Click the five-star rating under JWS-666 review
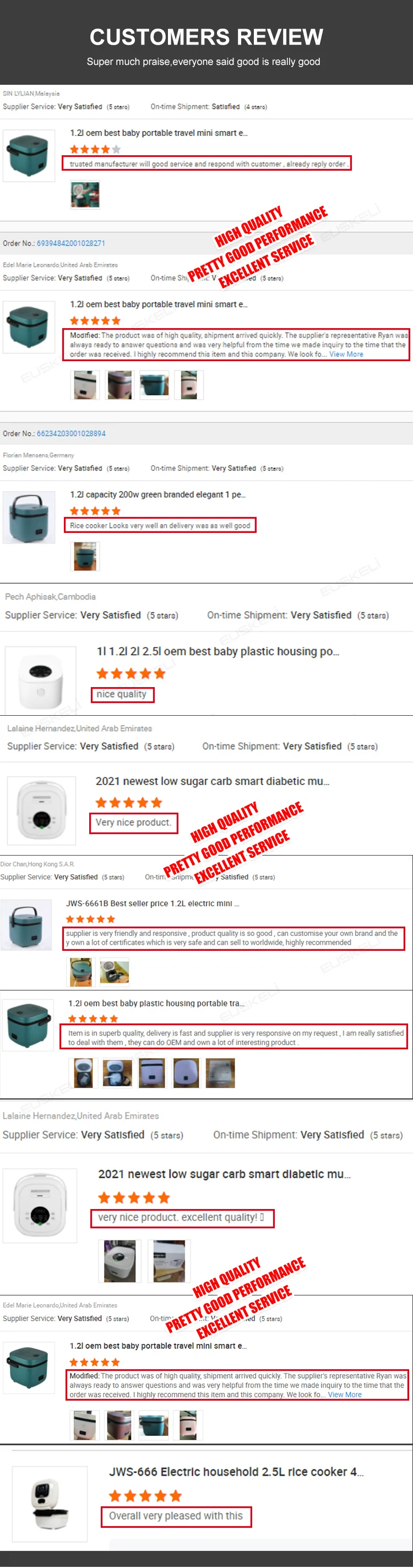413x1568 pixels. 145,1495
